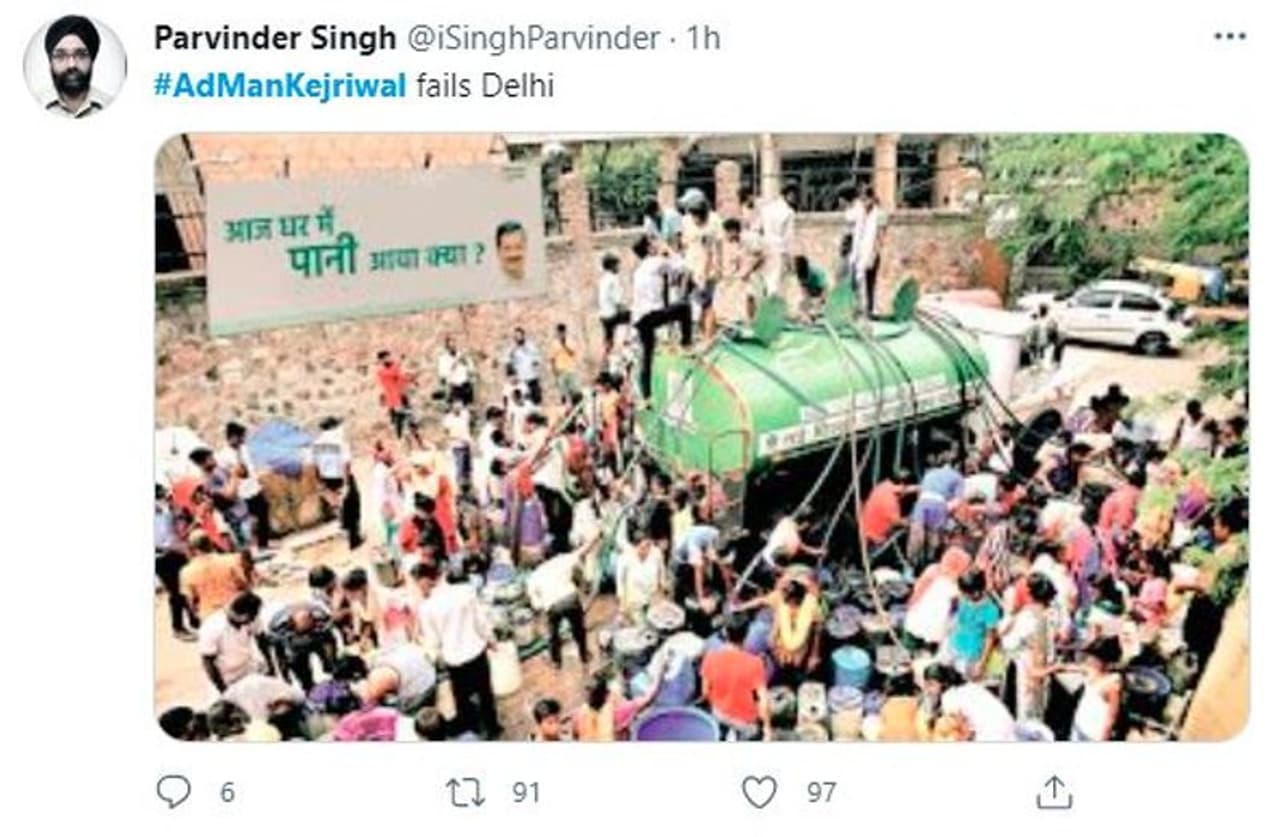This screenshot has width=1280, height=837.
Task: Click the Parvinder Singh display name
Action: point(275,39)
